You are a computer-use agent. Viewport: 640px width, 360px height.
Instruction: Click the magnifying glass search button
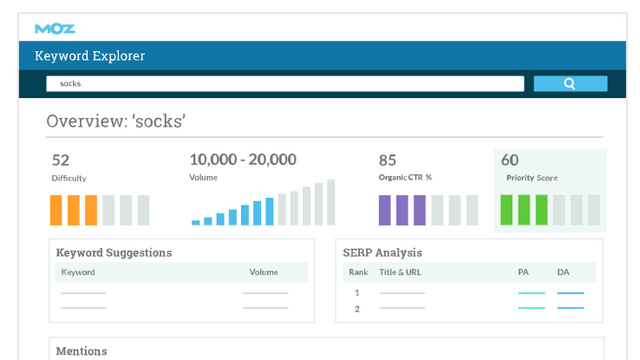(570, 84)
